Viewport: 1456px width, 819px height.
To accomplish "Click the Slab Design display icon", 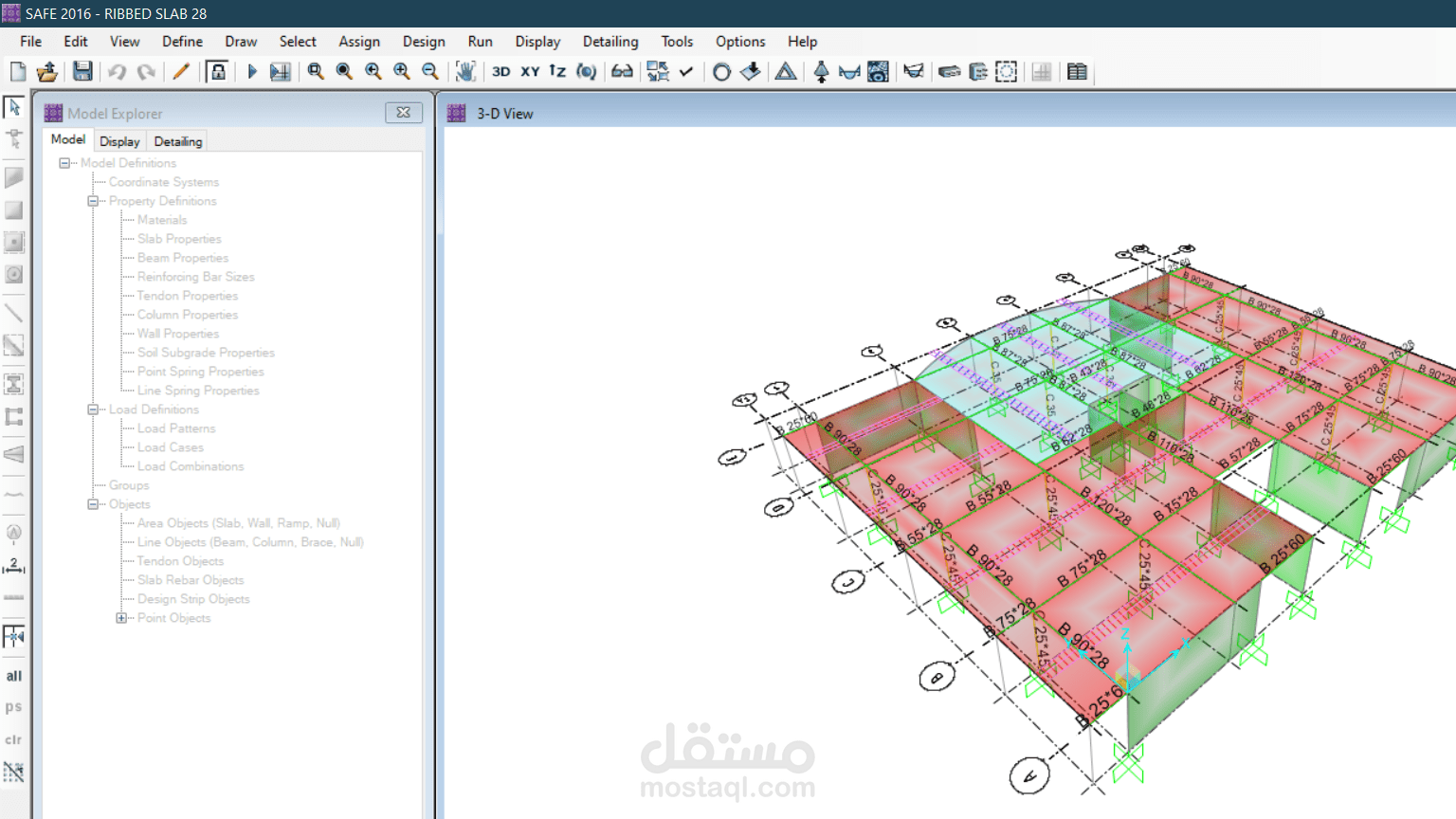I will [x=949, y=72].
